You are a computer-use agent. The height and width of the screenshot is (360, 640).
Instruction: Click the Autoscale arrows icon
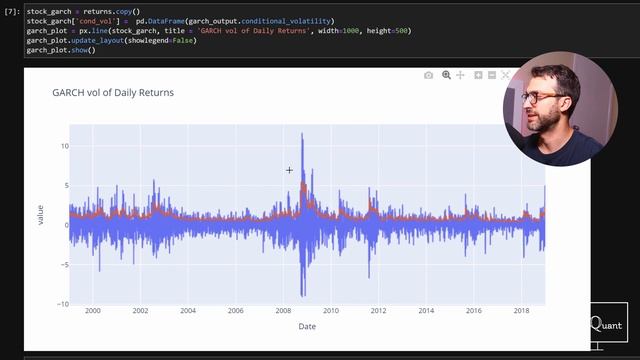pyautogui.click(x=505, y=75)
